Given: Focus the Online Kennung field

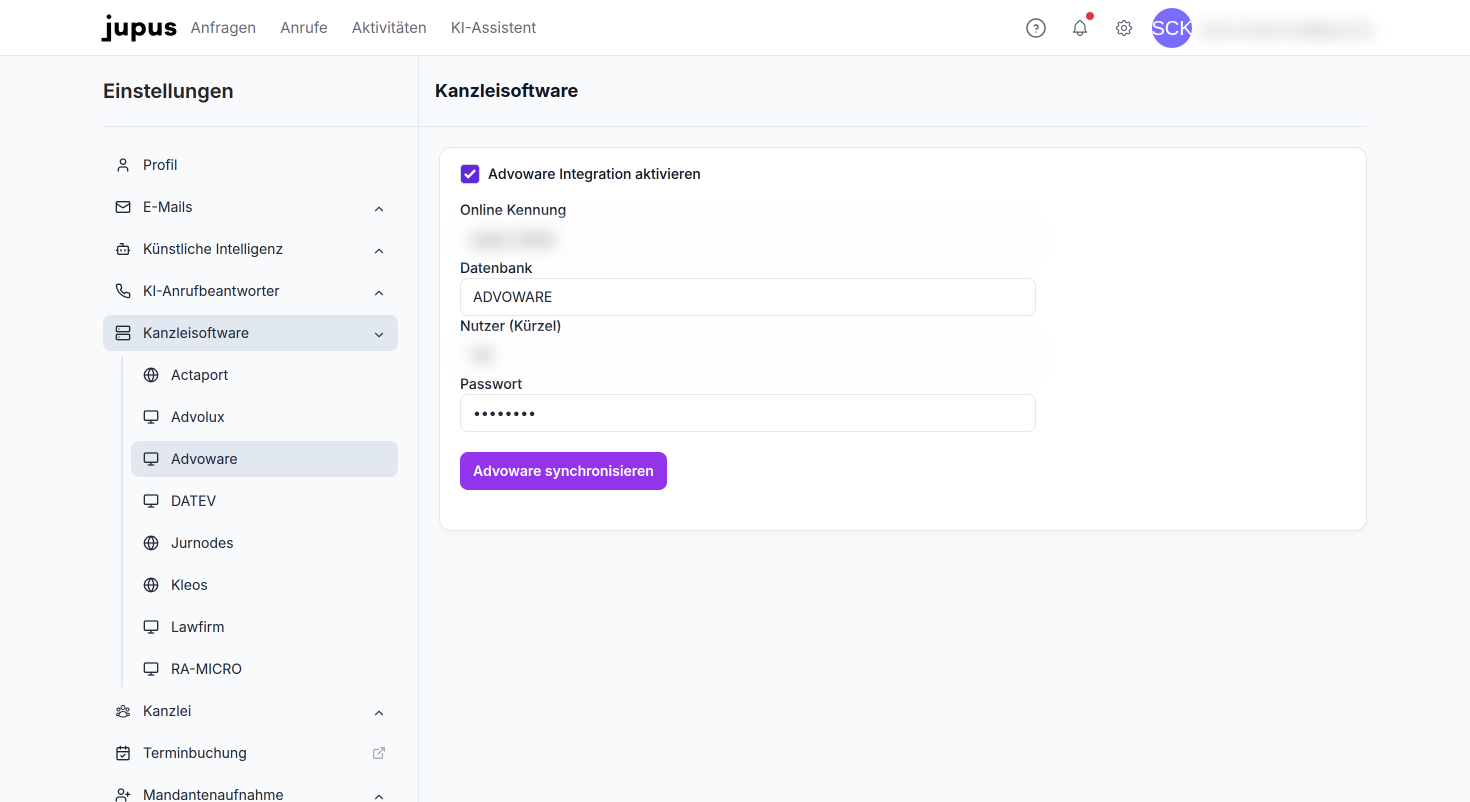Looking at the screenshot, I should [x=748, y=239].
